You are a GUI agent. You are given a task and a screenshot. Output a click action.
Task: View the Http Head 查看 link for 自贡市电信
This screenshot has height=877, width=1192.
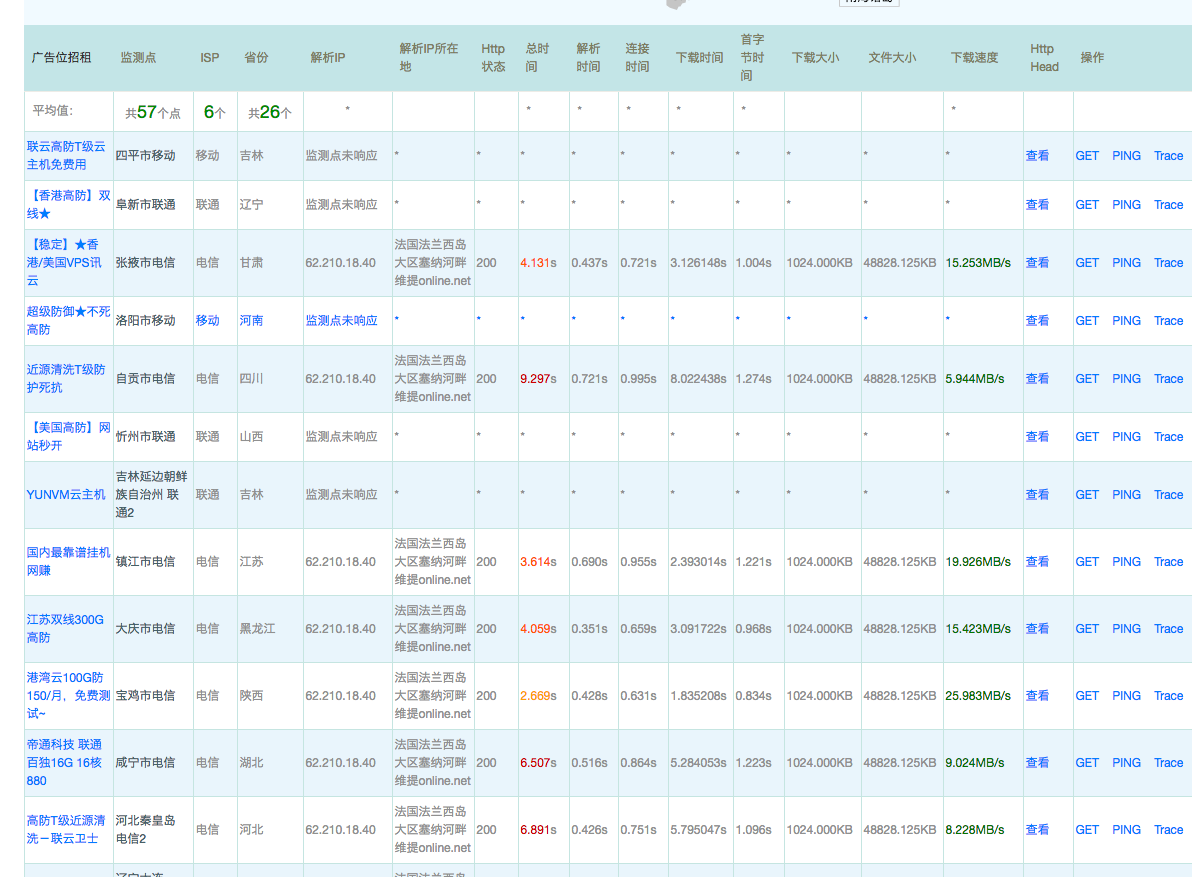tap(1037, 379)
